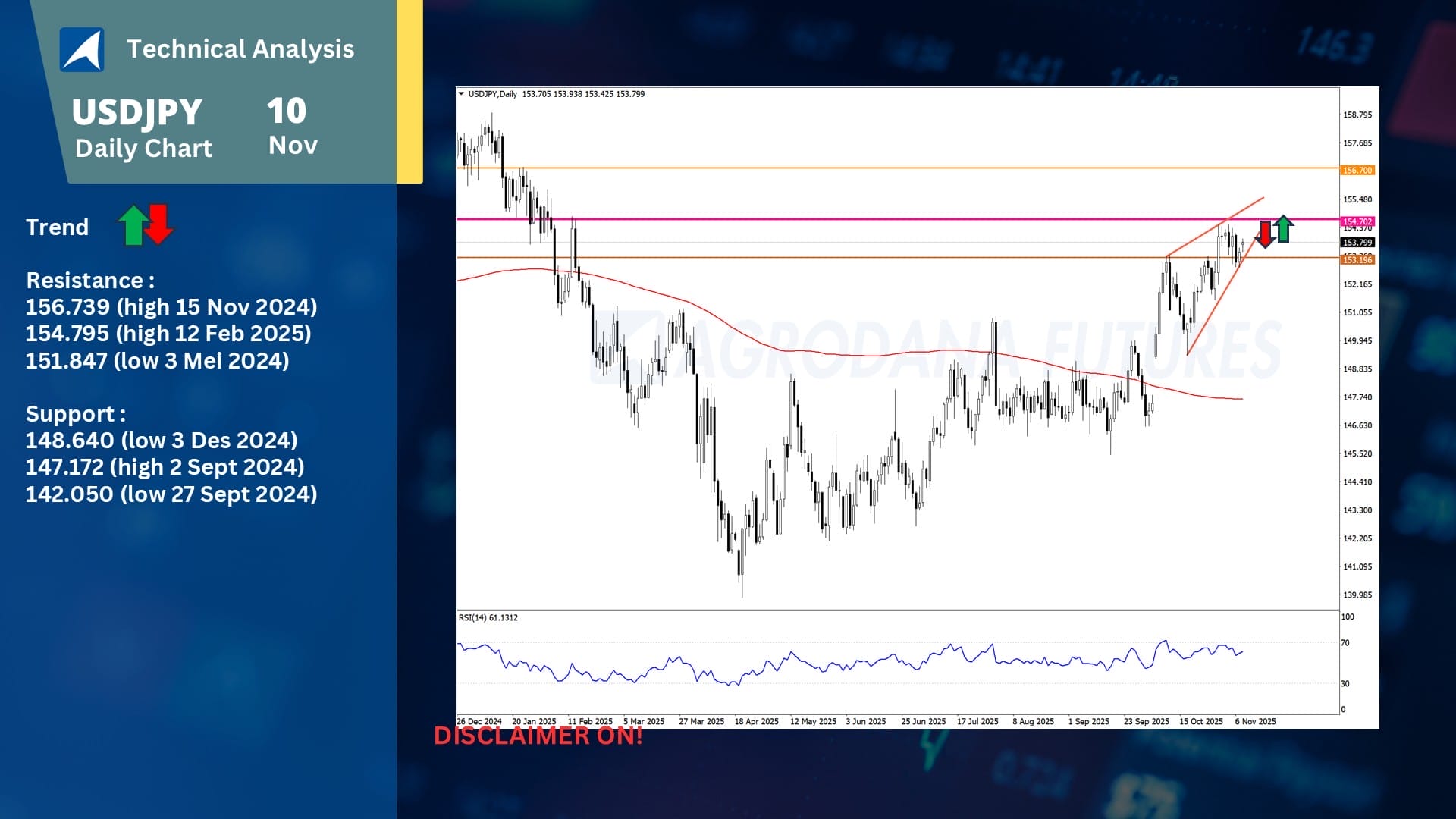Viewport: 1456px width, 819px height.
Task: Click the orange 156.700 price label
Action: [1357, 171]
